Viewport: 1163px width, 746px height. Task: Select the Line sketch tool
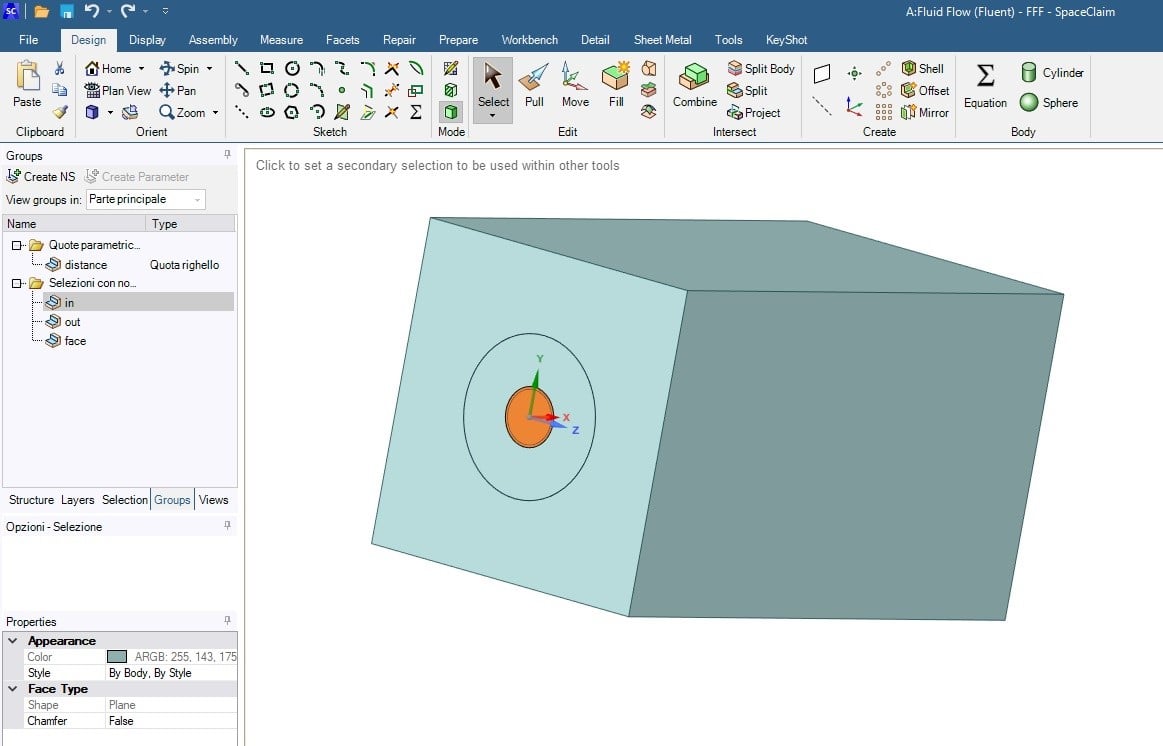pos(242,68)
